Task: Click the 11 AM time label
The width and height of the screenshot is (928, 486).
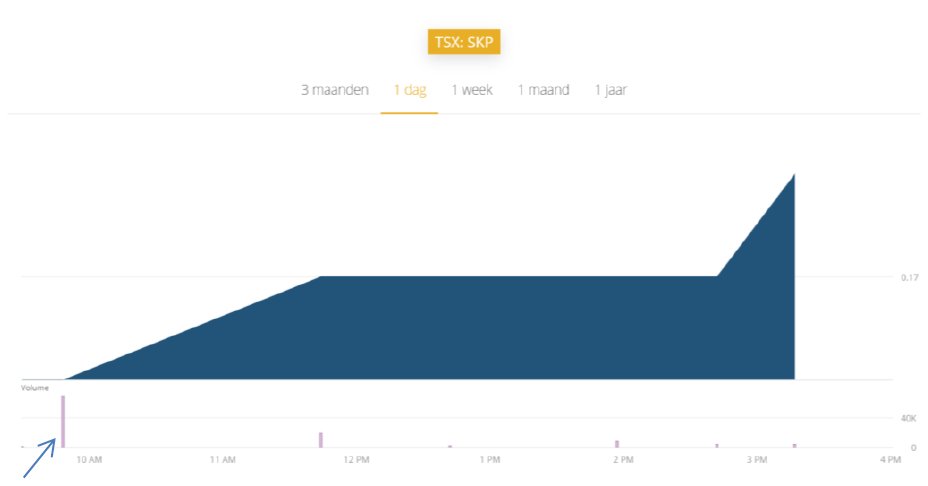Action: pos(223,459)
